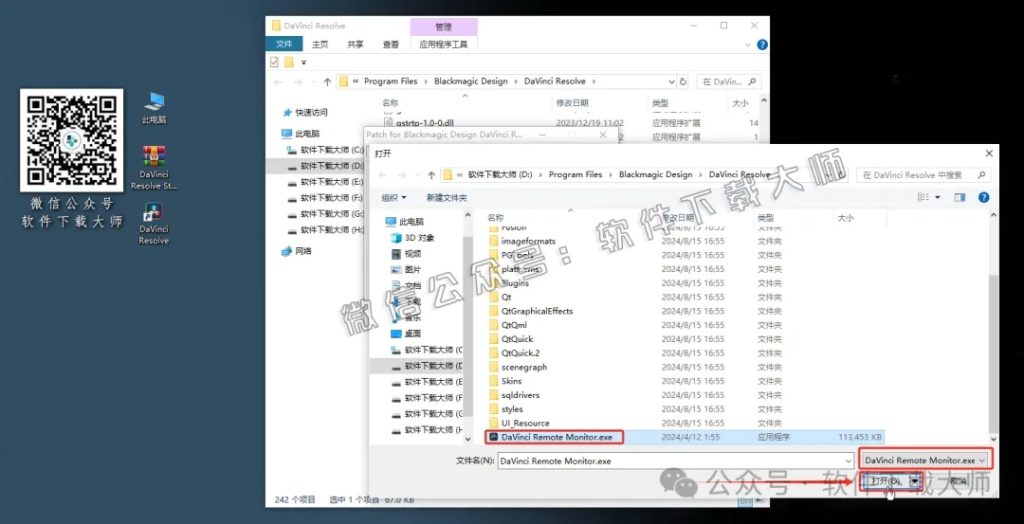1024x524 pixels.
Task: Click Up arrow in Open dialog navigation
Action: point(431,175)
